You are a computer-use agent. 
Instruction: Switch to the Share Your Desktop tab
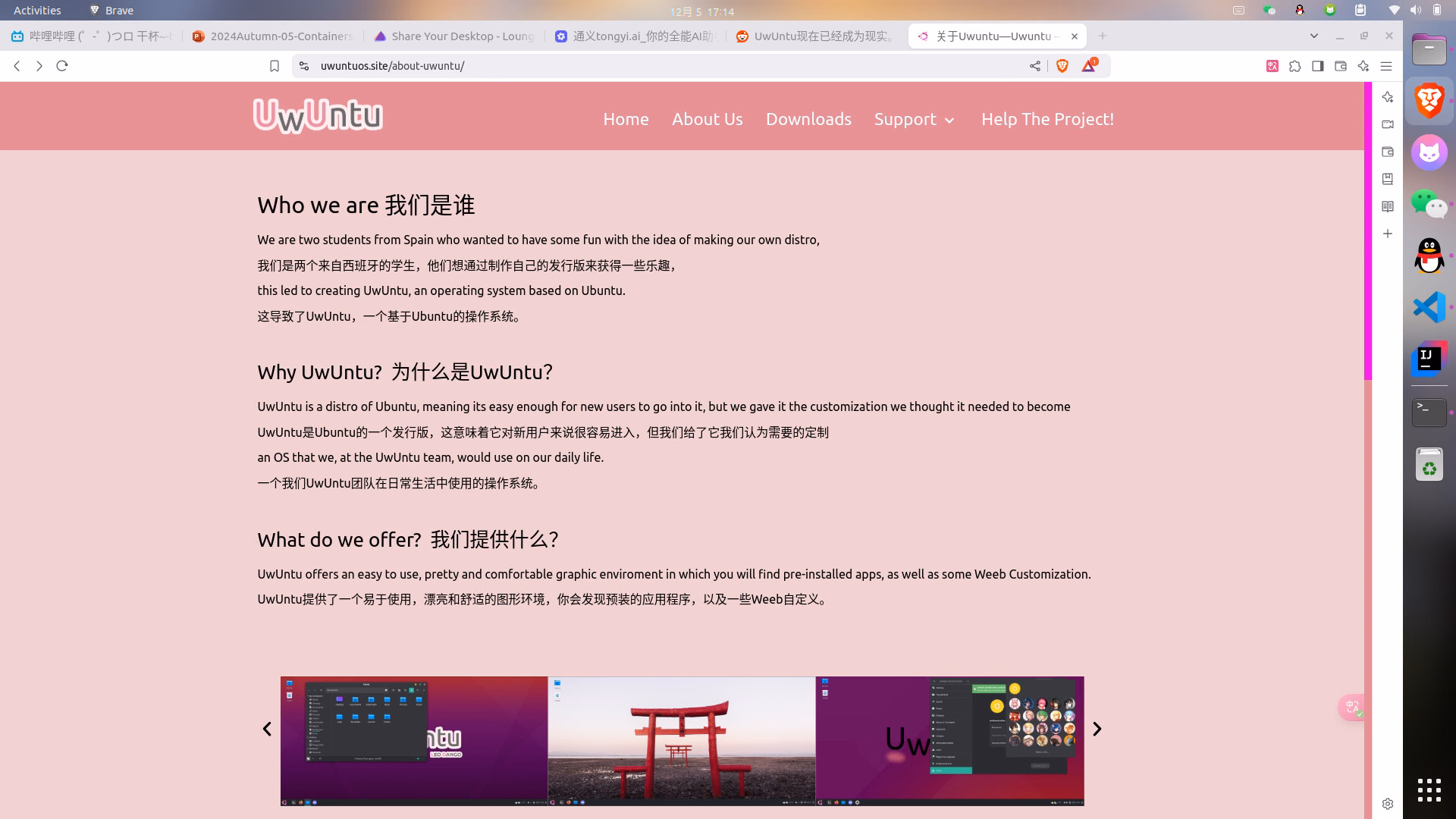tap(454, 36)
